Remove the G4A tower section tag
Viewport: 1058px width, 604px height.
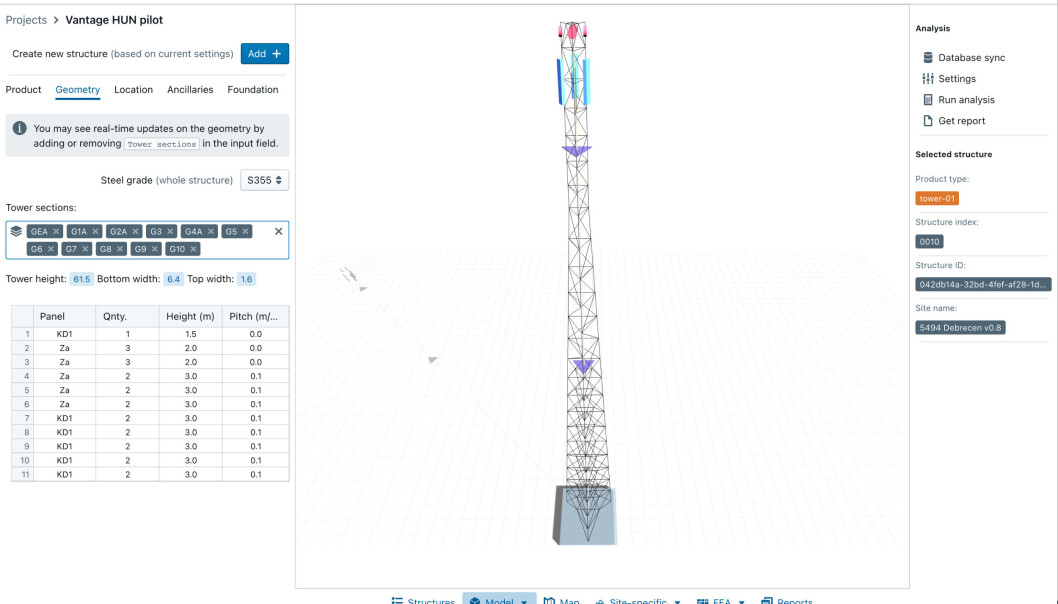coord(211,231)
